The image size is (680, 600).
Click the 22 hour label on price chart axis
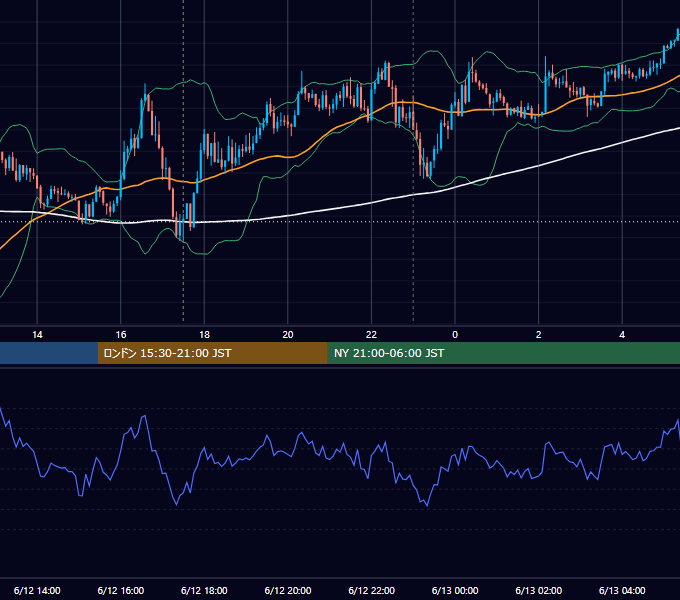[x=371, y=335]
